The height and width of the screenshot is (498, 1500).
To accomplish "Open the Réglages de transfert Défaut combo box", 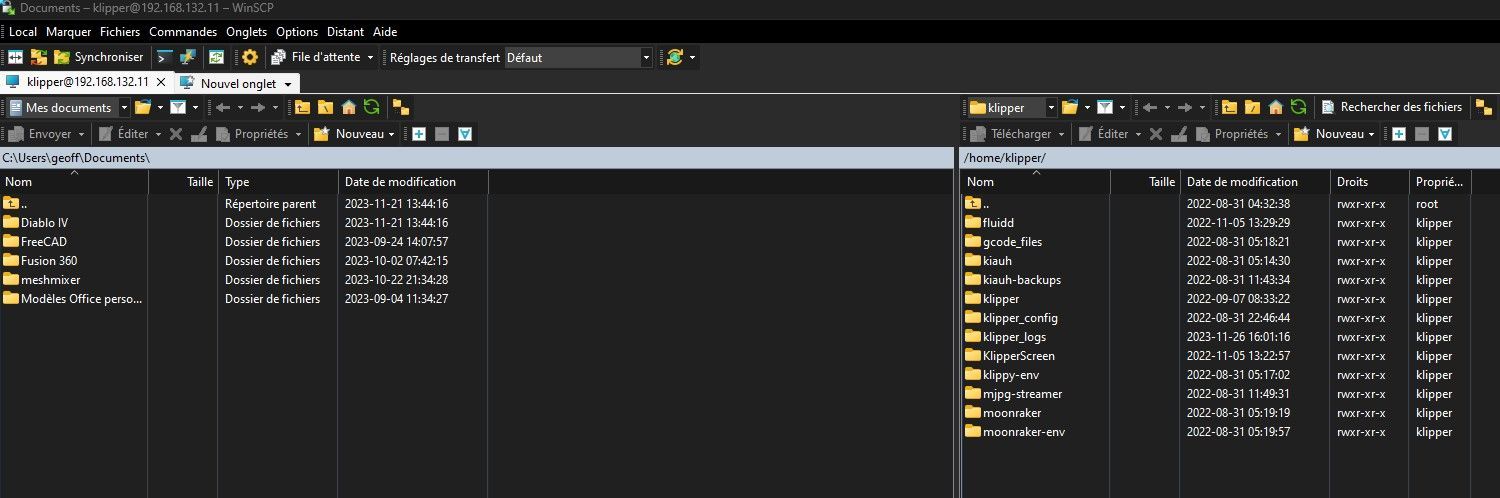I will (x=579, y=58).
